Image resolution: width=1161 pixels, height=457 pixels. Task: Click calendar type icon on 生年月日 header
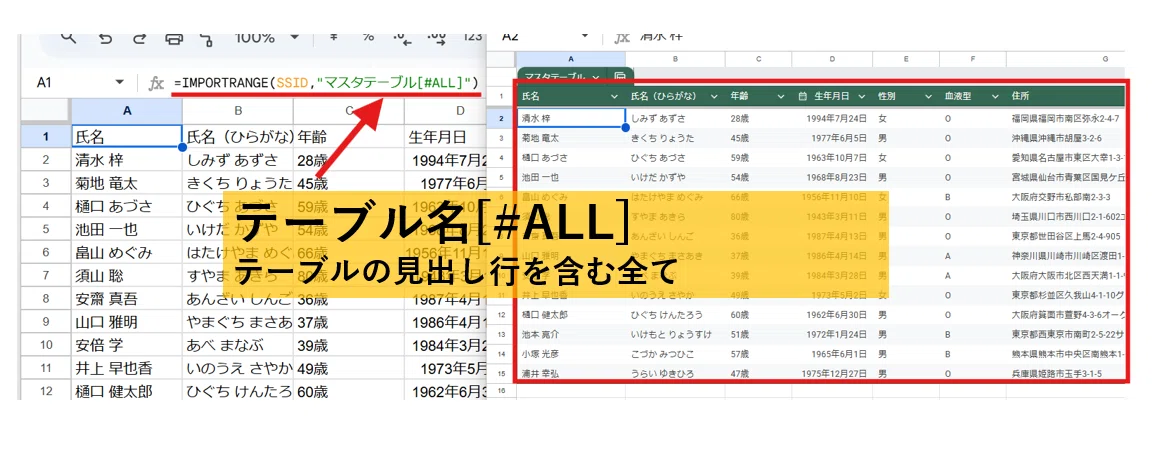tap(803, 96)
